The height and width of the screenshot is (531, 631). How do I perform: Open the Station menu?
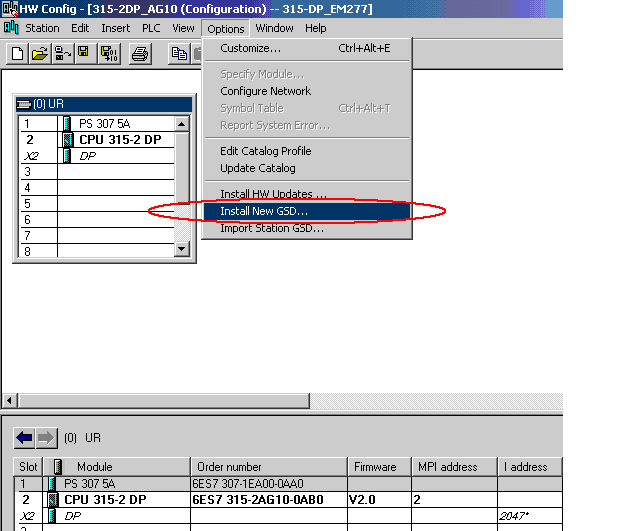[x=42, y=28]
